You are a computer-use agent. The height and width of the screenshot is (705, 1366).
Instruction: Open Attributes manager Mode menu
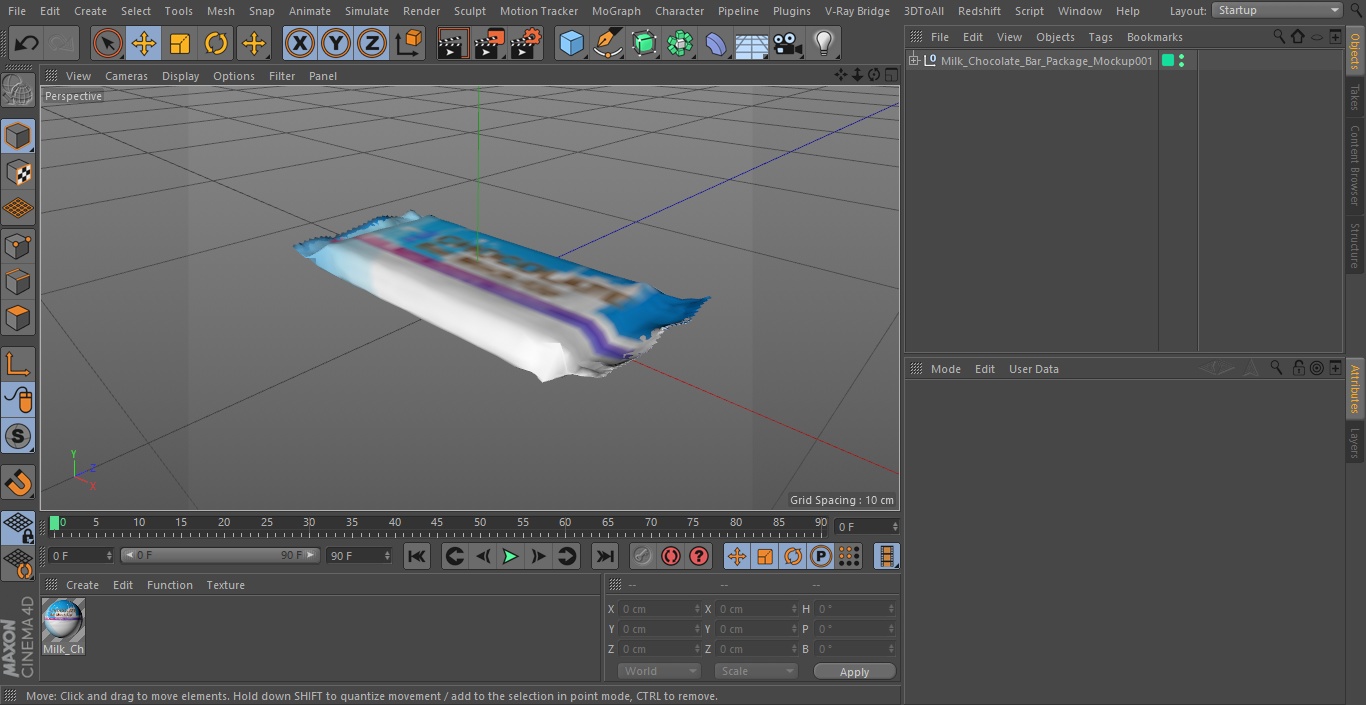pyautogui.click(x=945, y=369)
